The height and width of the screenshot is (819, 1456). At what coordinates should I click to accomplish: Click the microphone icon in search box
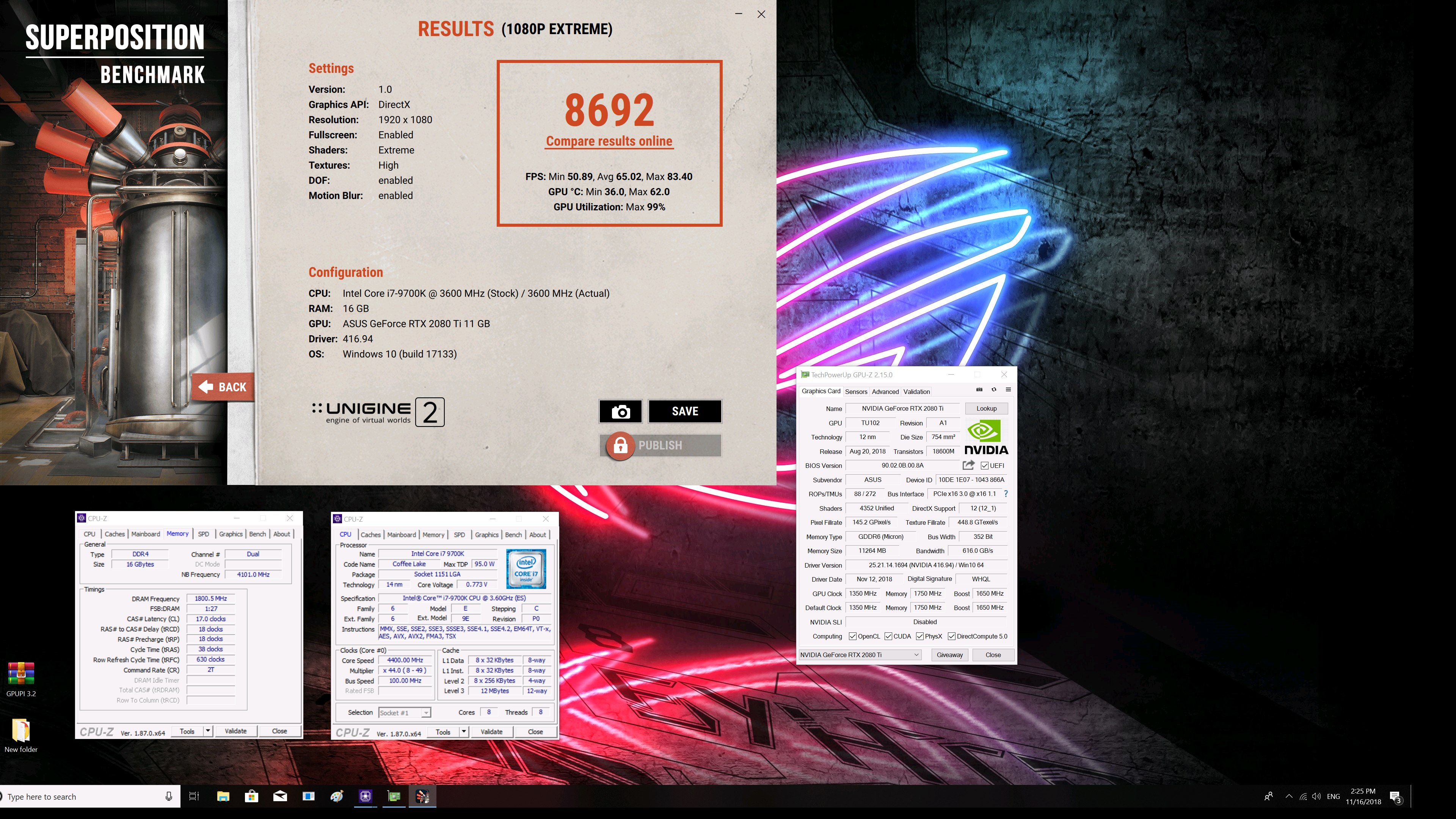pos(168,796)
